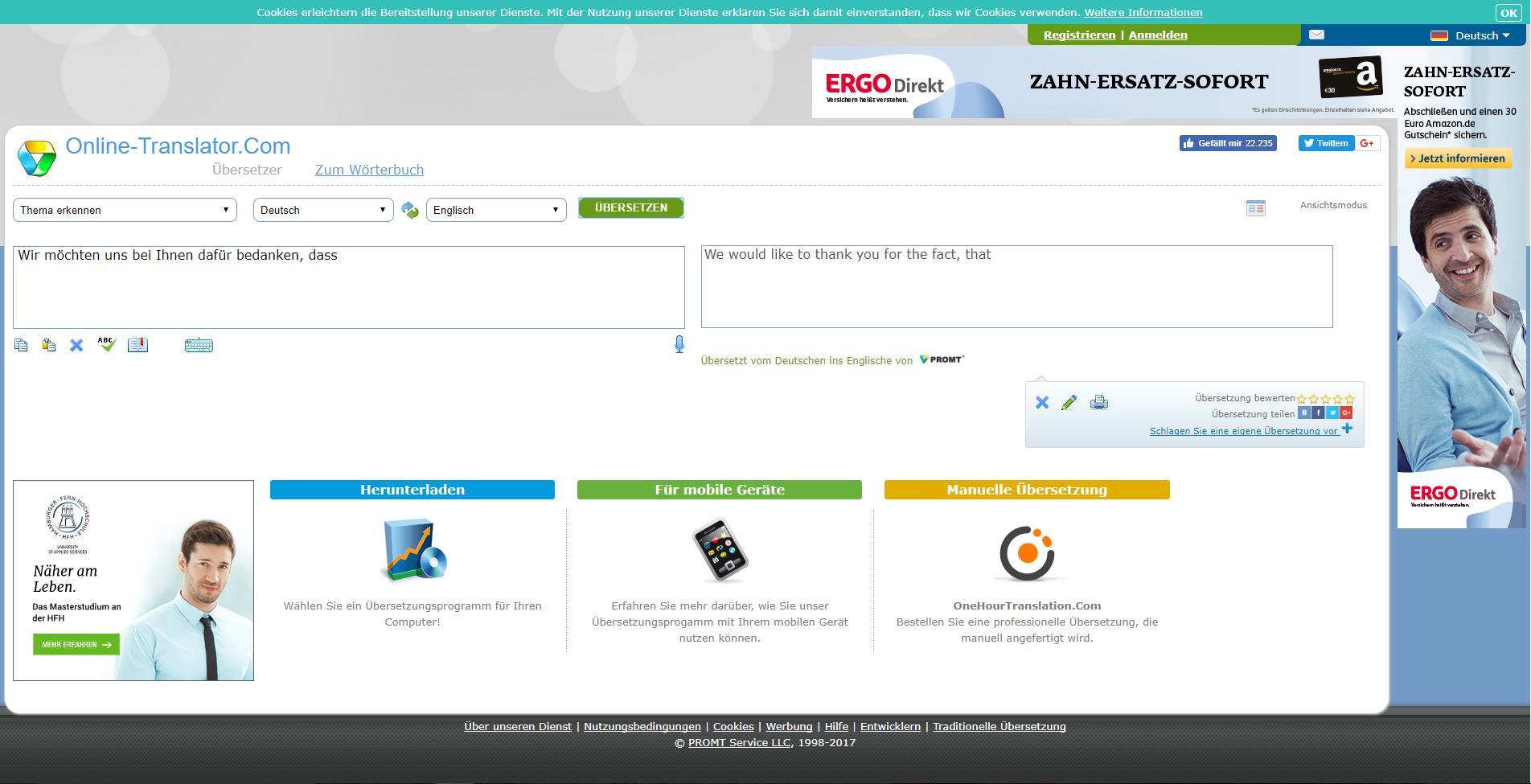Open the Thema erkennen dropdown
The image size is (1531, 784).
click(x=125, y=210)
